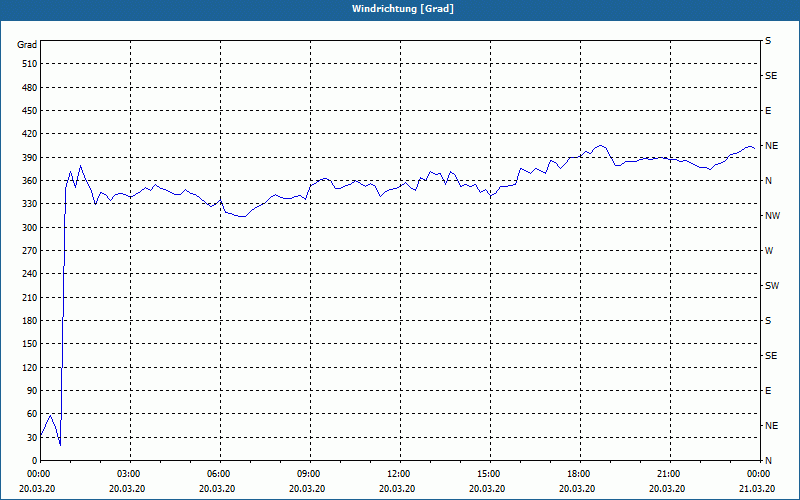Select the 06:00 time label
Screen dimensions: 800x500
[220, 474]
